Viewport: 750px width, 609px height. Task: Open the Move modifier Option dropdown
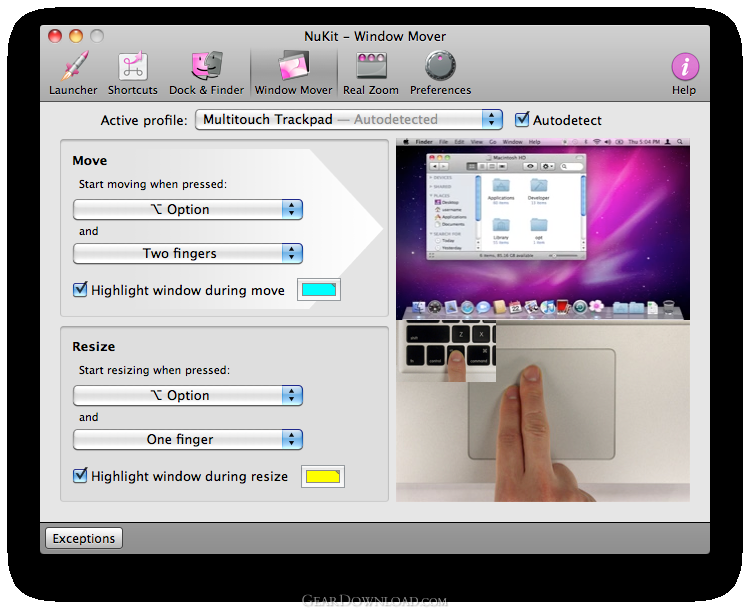click(x=188, y=210)
